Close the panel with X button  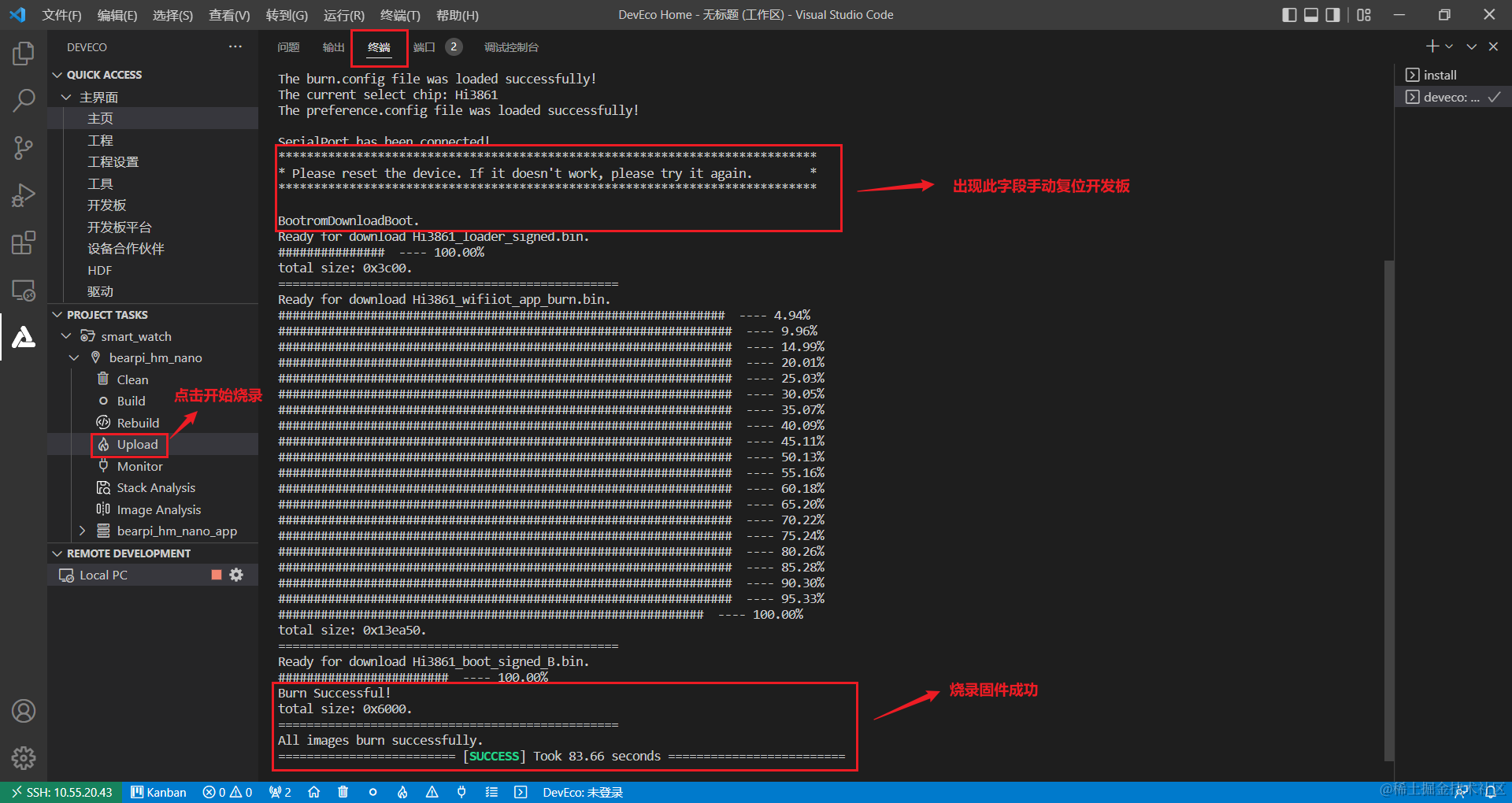(1493, 46)
